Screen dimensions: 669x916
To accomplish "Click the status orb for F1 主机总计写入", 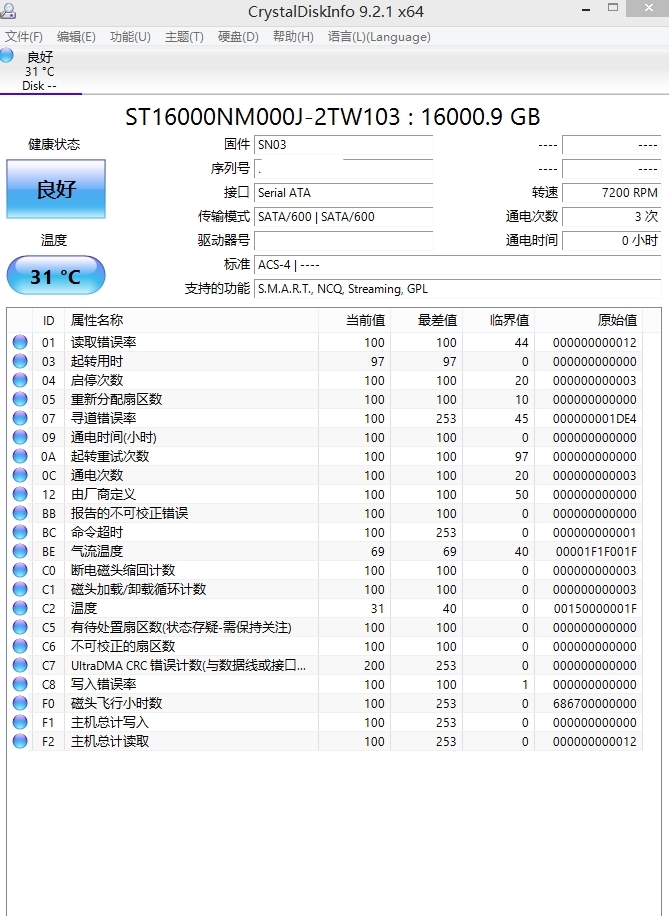I will click(x=20, y=721).
